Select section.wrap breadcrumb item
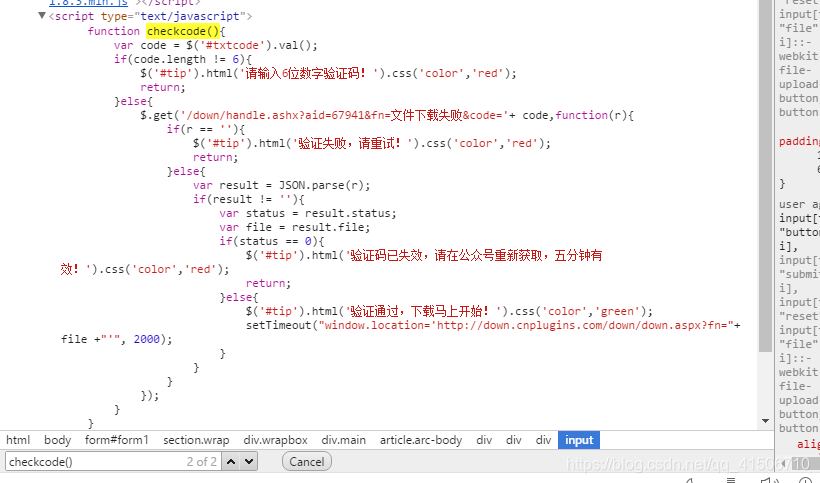820x483 pixels. click(196, 440)
